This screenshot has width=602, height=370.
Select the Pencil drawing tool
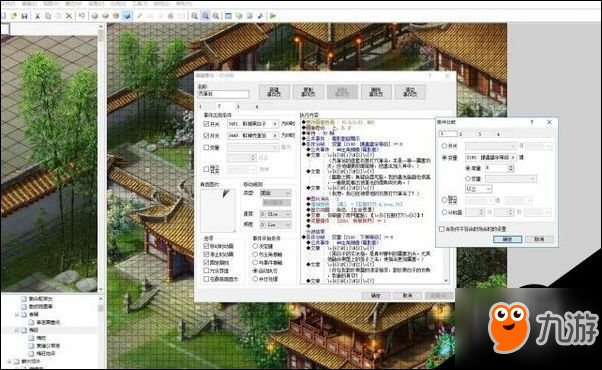coord(140,16)
